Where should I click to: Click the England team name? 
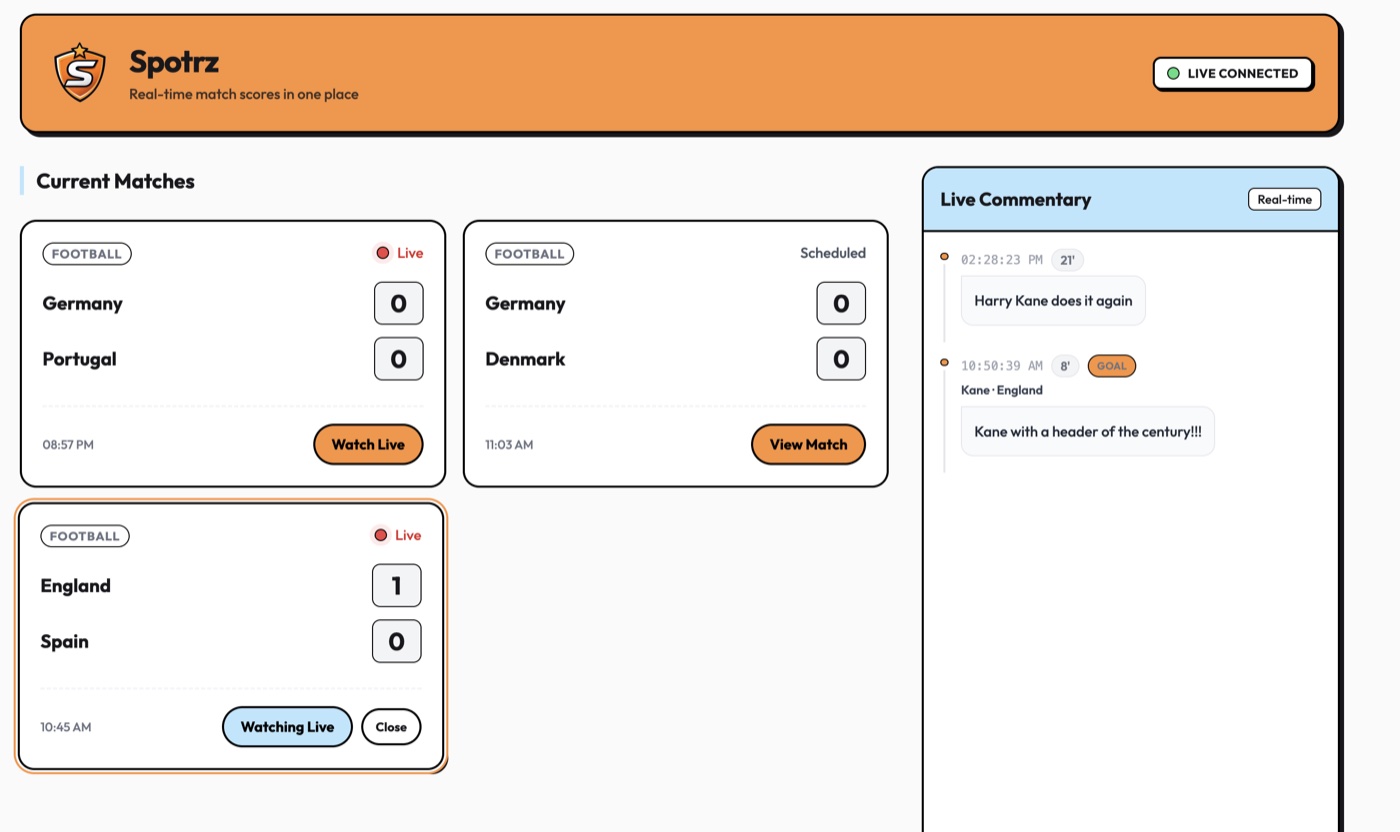click(75, 586)
